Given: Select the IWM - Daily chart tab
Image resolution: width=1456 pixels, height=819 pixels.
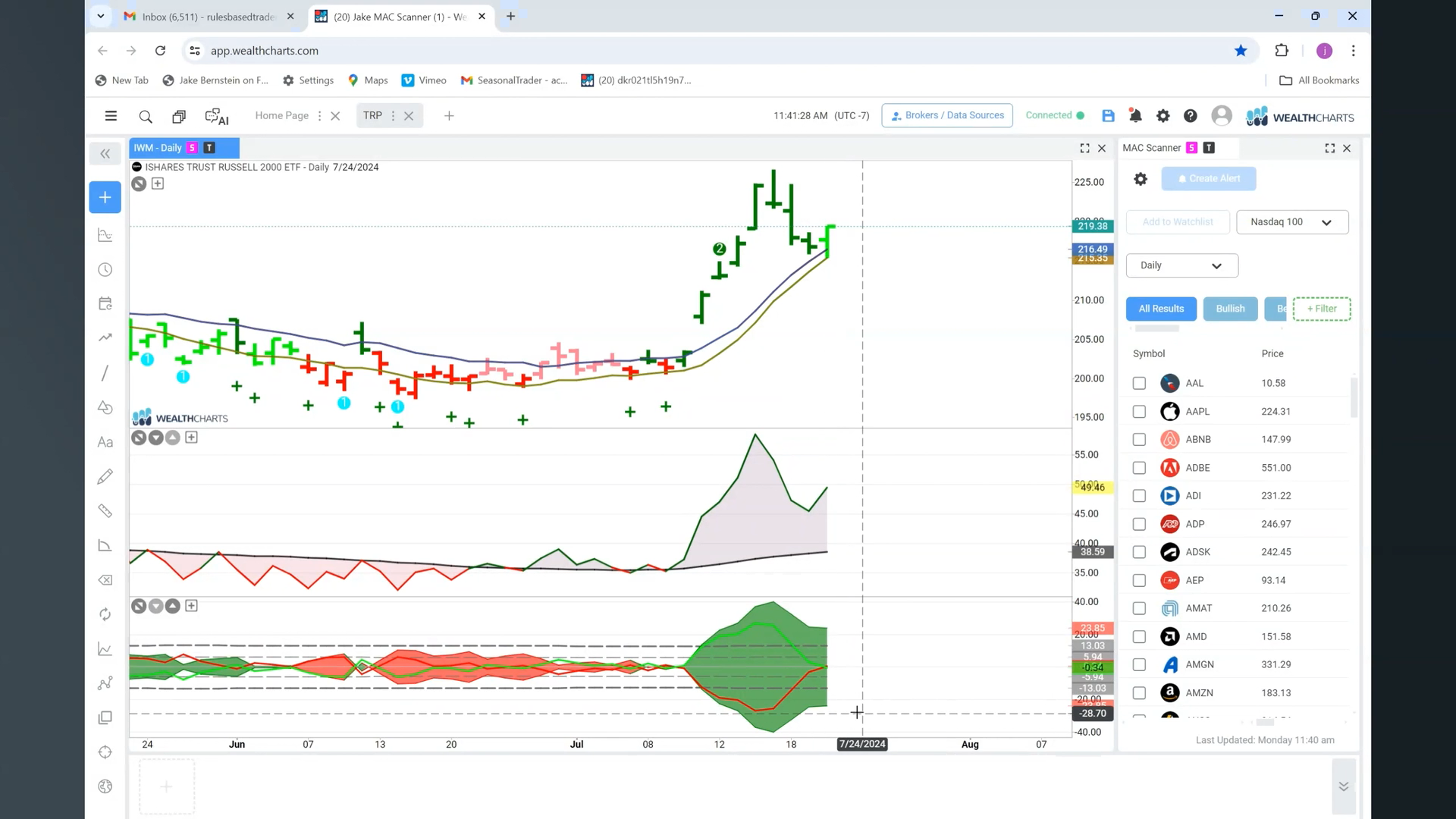Looking at the screenshot, I should [184, 148].
